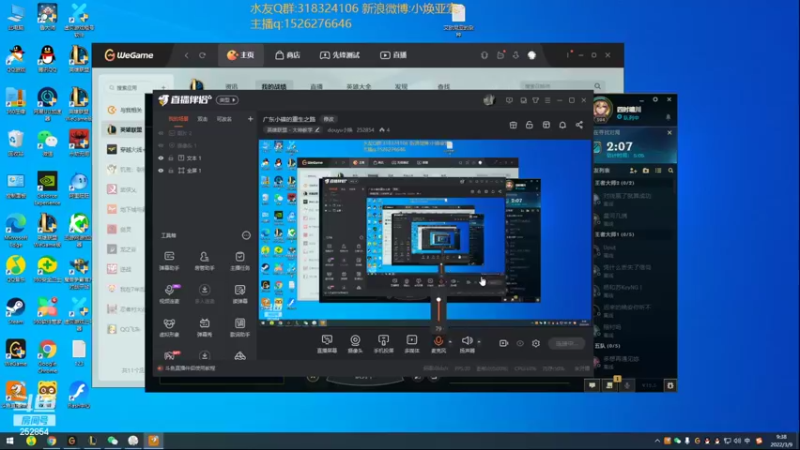Show hidden system tray icons
800x450 pixels.
(657, 441)
